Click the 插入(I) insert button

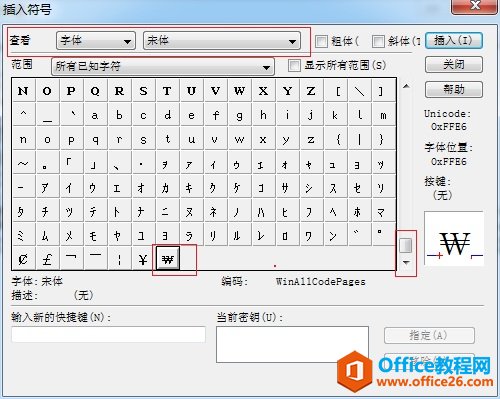point(454,41)
